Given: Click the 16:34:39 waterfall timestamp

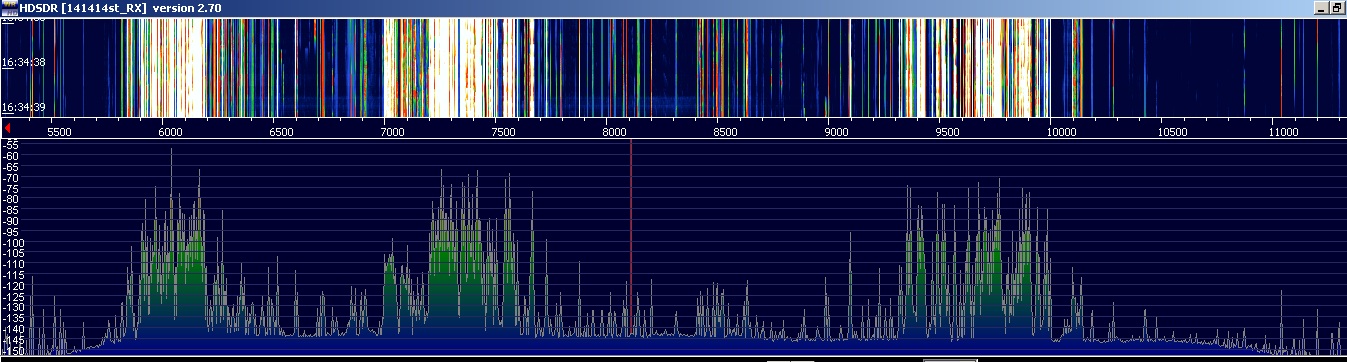Looking at the screenshot, I should [x=23, y=107].
